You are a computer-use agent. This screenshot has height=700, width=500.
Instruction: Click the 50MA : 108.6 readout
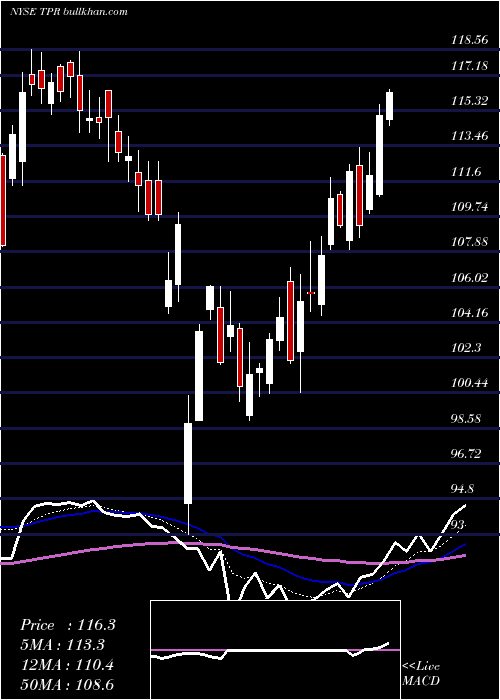(x=67, y=685)
